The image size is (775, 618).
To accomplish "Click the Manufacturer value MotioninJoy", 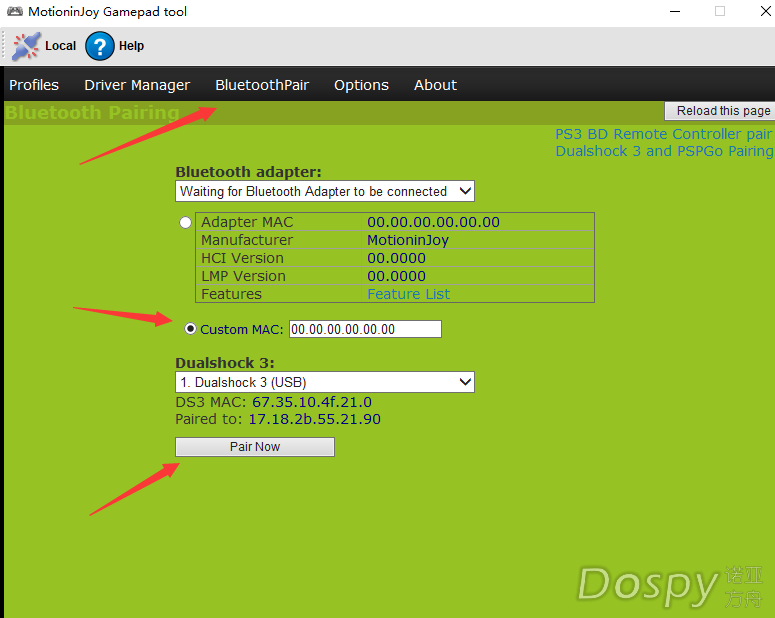I will coord(408,240).
